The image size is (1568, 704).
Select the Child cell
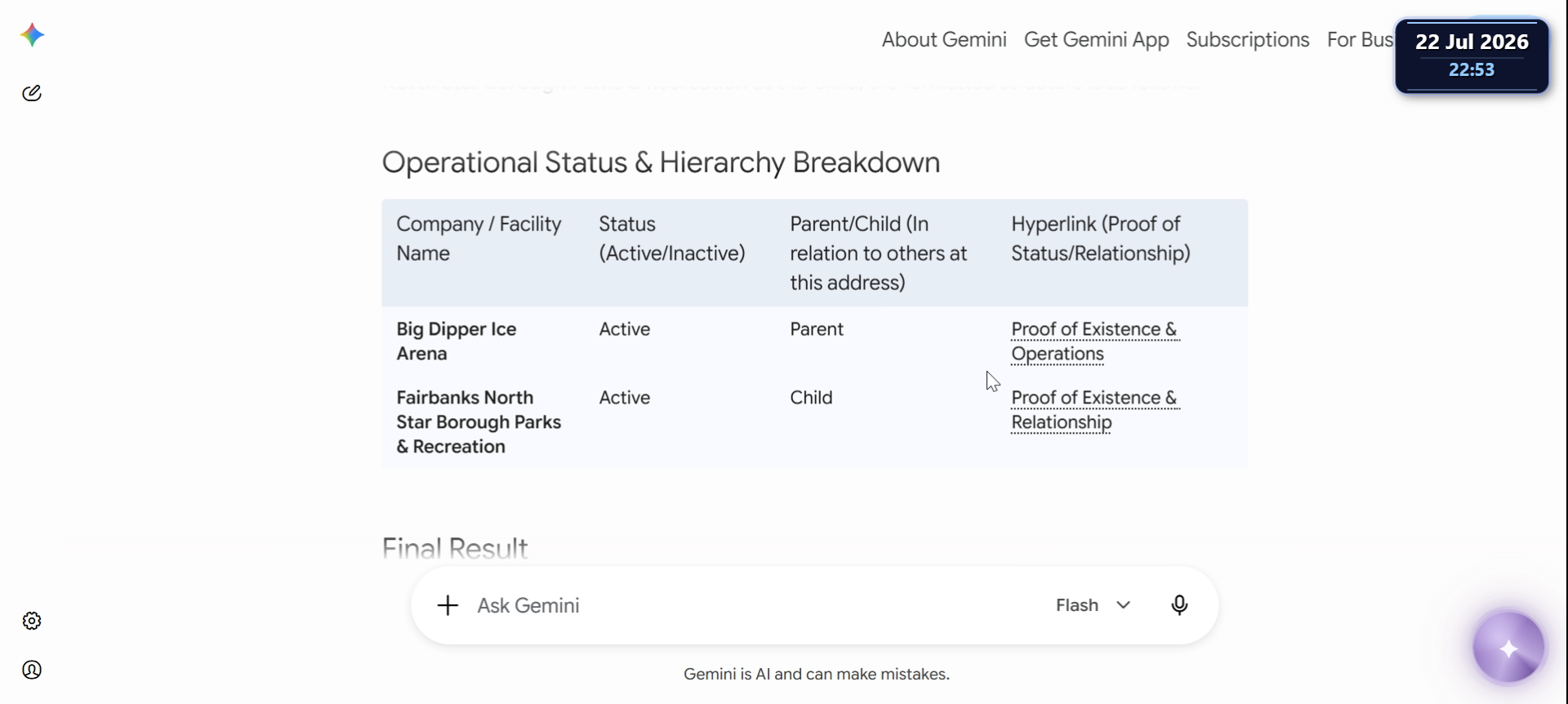tap(811, 398)
